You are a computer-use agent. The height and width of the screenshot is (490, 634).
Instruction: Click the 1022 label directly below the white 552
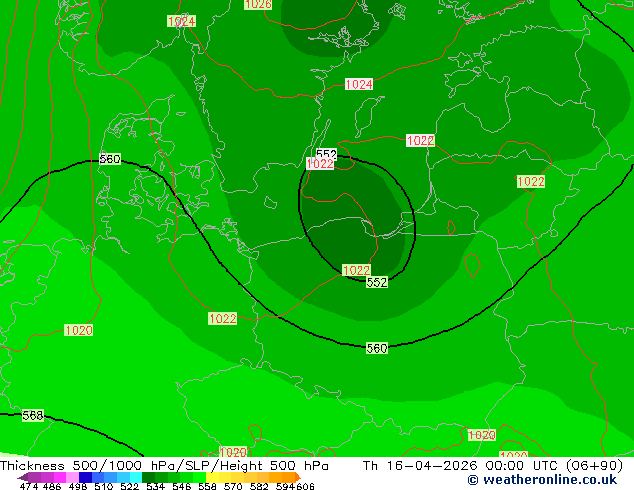pos(320,164)
